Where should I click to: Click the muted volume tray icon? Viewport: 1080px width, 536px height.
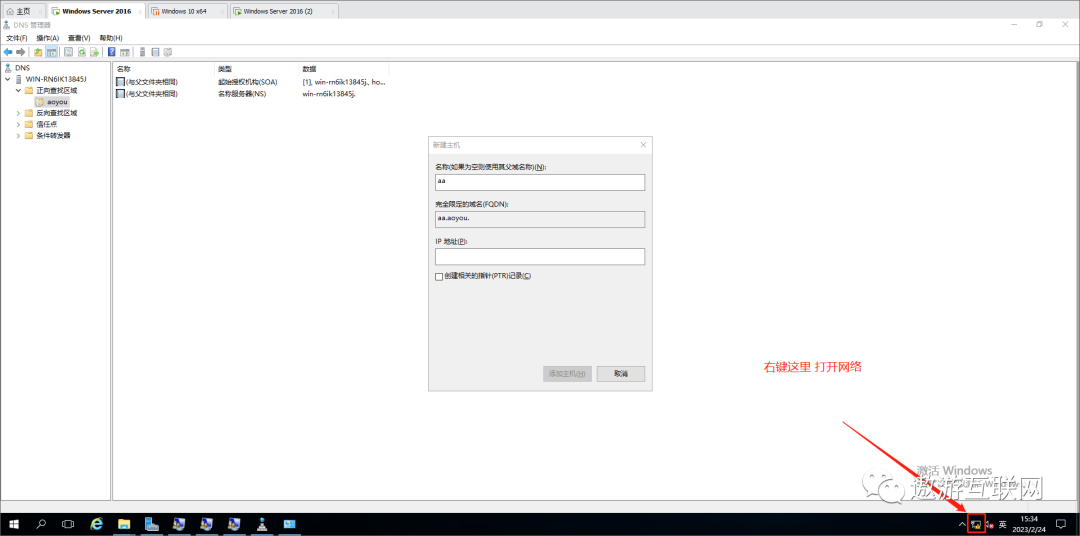[x=989, y=525]
